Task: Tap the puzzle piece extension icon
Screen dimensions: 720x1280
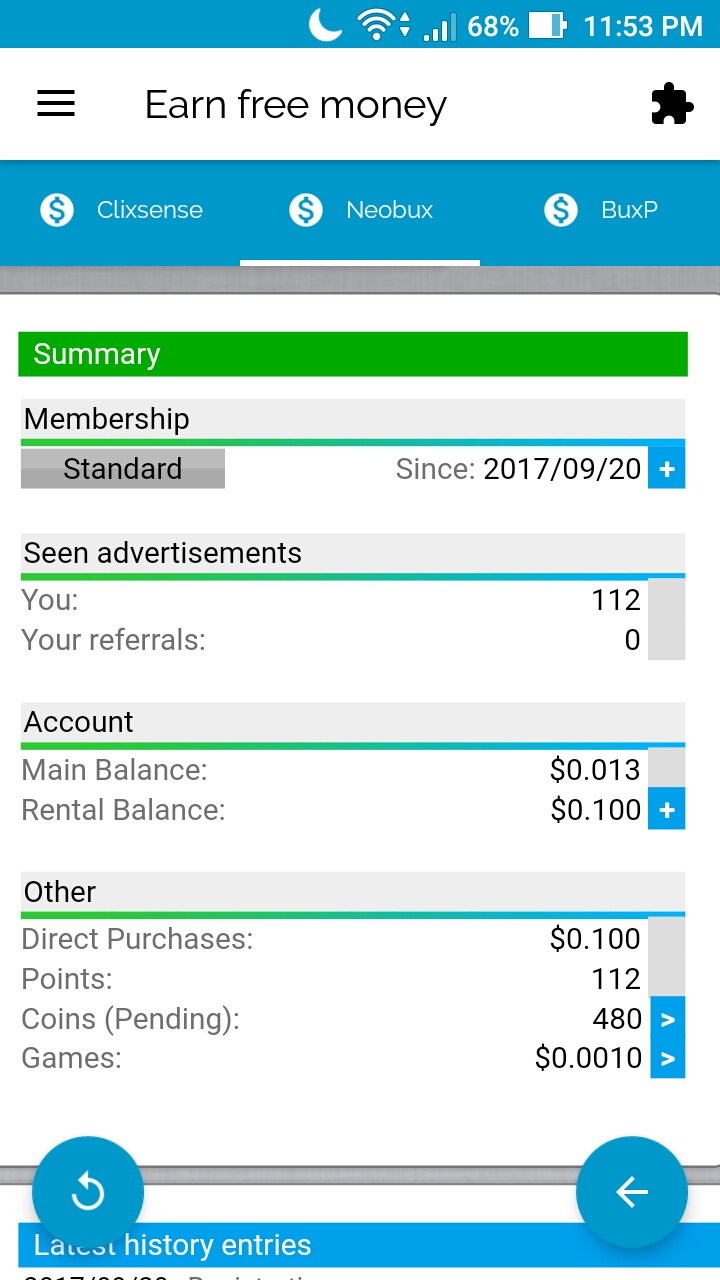Action: click(x=672, y=104)
